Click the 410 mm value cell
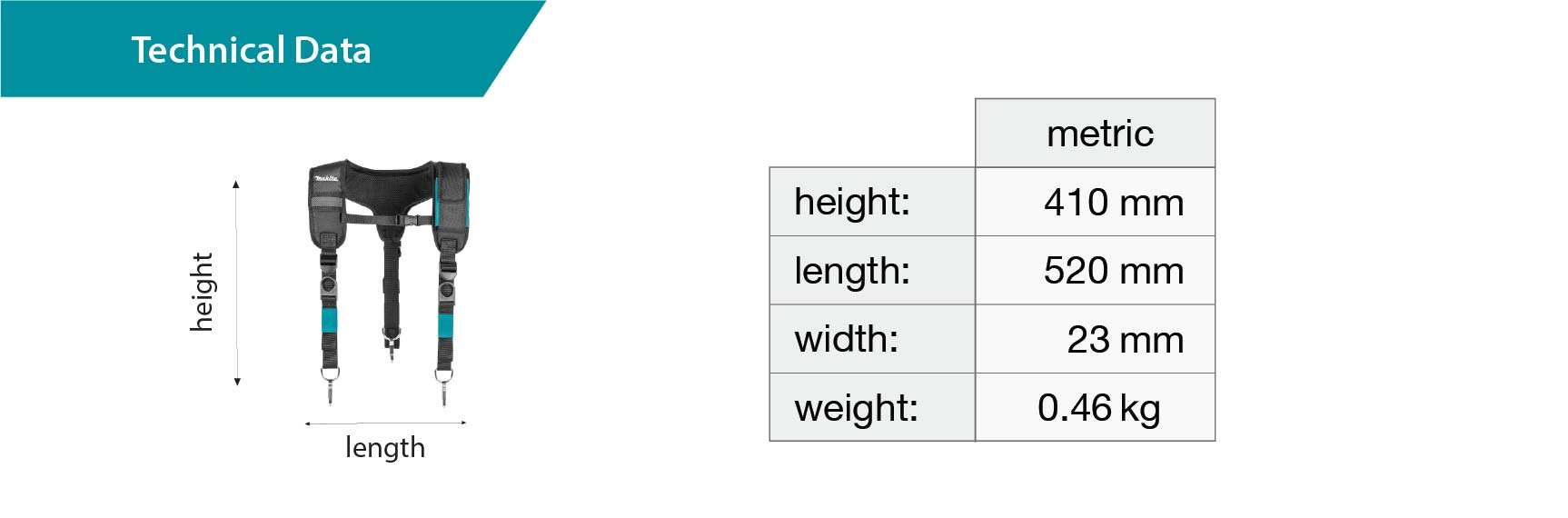 1113,203
